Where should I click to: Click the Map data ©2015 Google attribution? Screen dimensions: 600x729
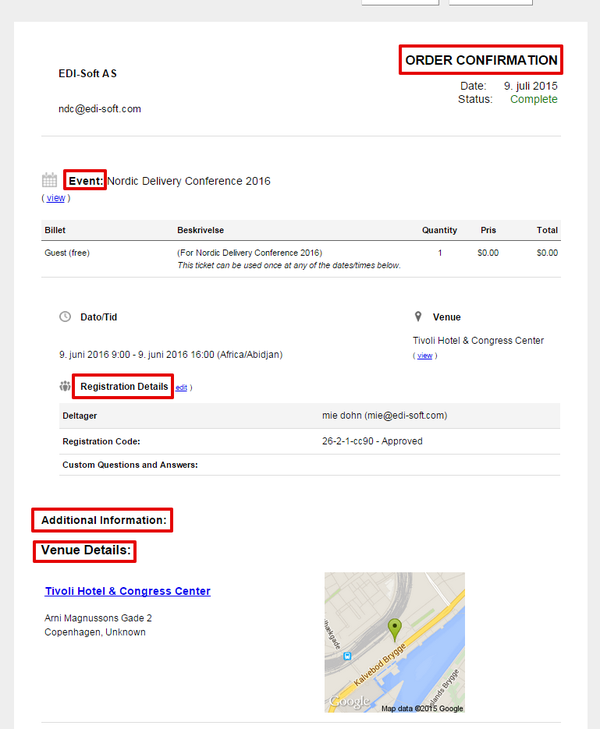(x=422, y=708)
